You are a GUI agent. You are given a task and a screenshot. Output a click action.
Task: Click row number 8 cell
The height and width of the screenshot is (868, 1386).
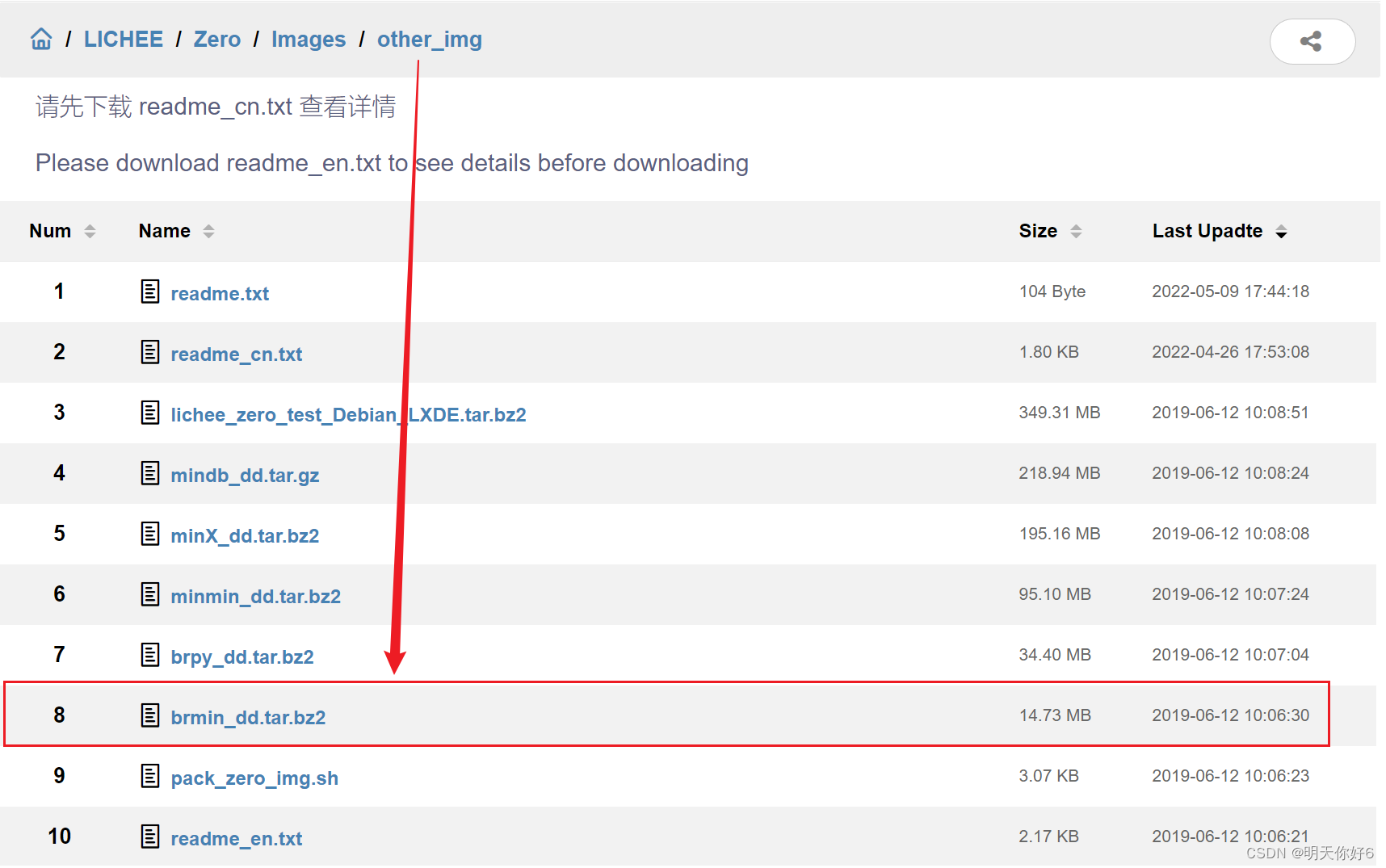tap(59, 715)
